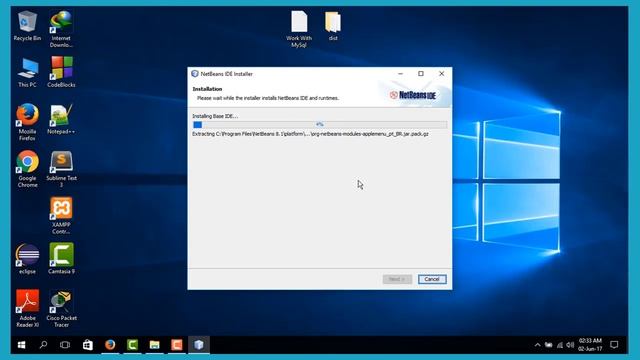640x360 pixels.
Task: Switch to Camtasia on the taskbar
Action: point(132,345)
